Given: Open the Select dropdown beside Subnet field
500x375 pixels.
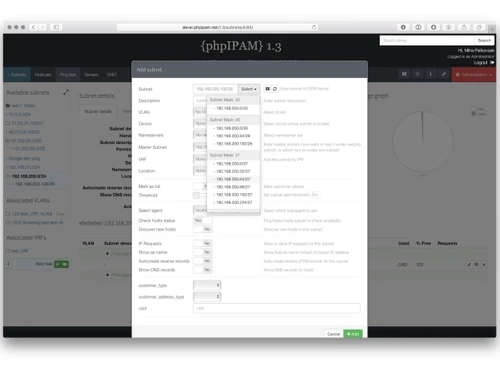Looking at the screenshot, I should coord(249,89).
